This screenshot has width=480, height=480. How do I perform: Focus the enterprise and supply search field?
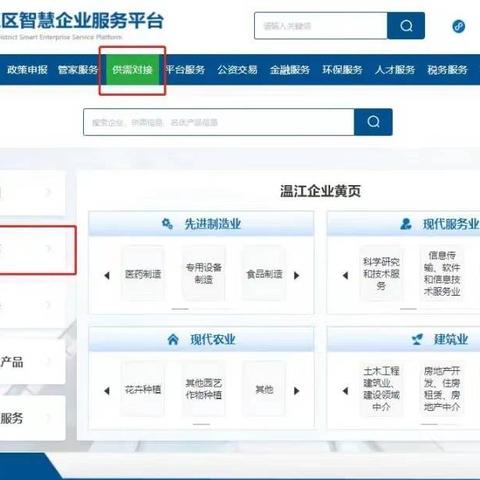tap(219, 122)
